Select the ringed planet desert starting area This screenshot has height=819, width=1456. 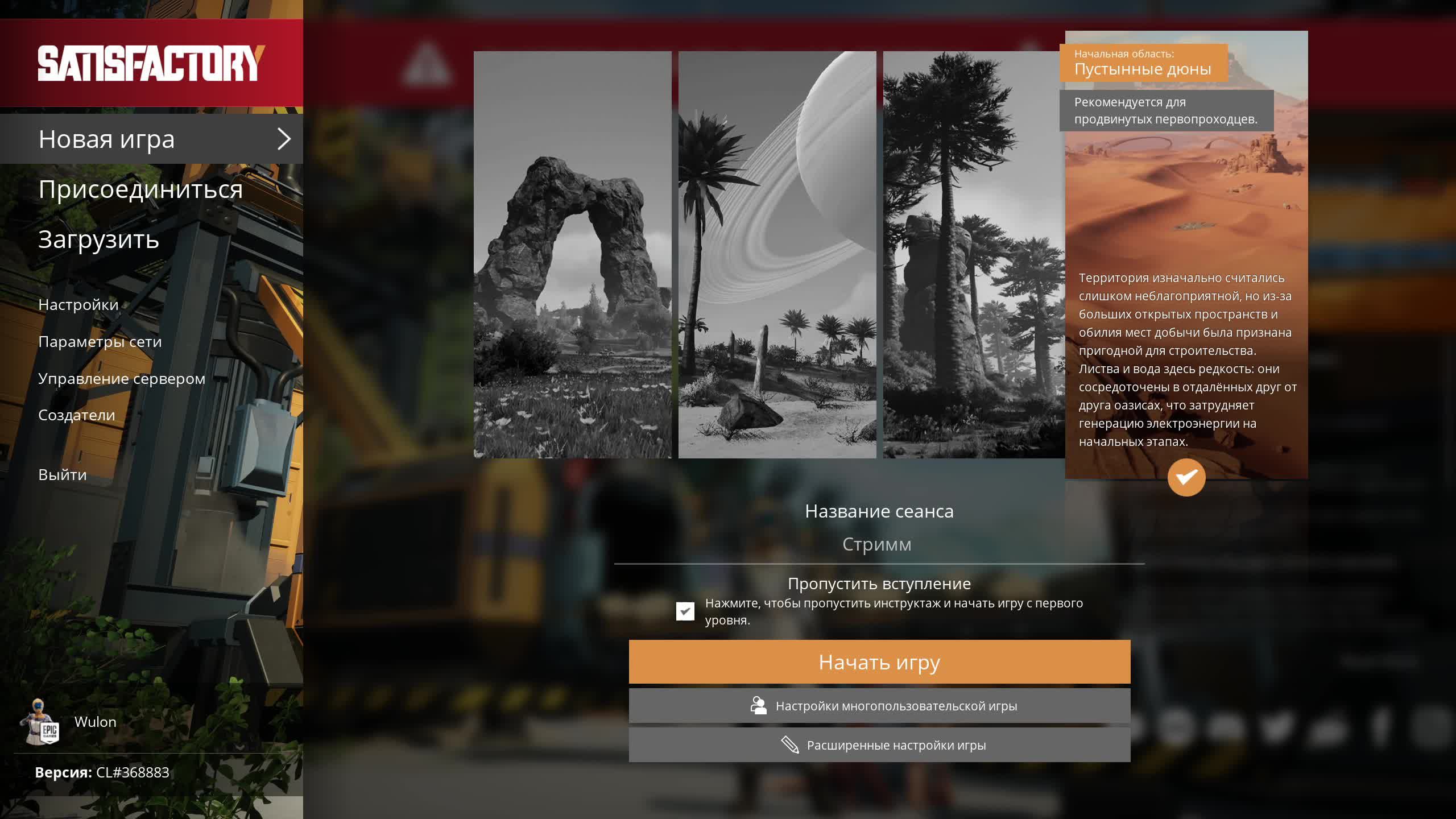coord(777,255)
